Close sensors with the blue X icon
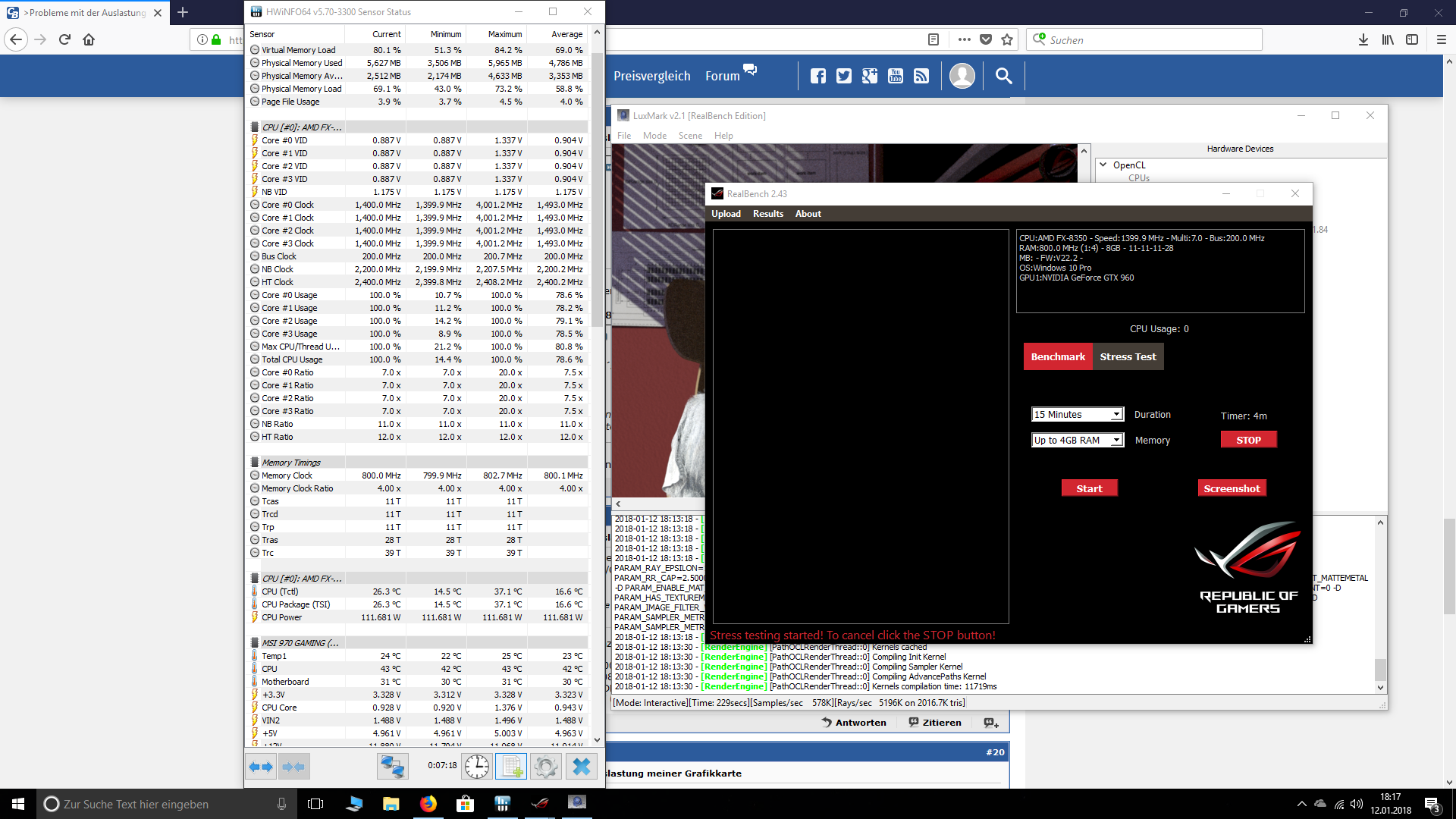The image size is (1456, 819). 582,767
